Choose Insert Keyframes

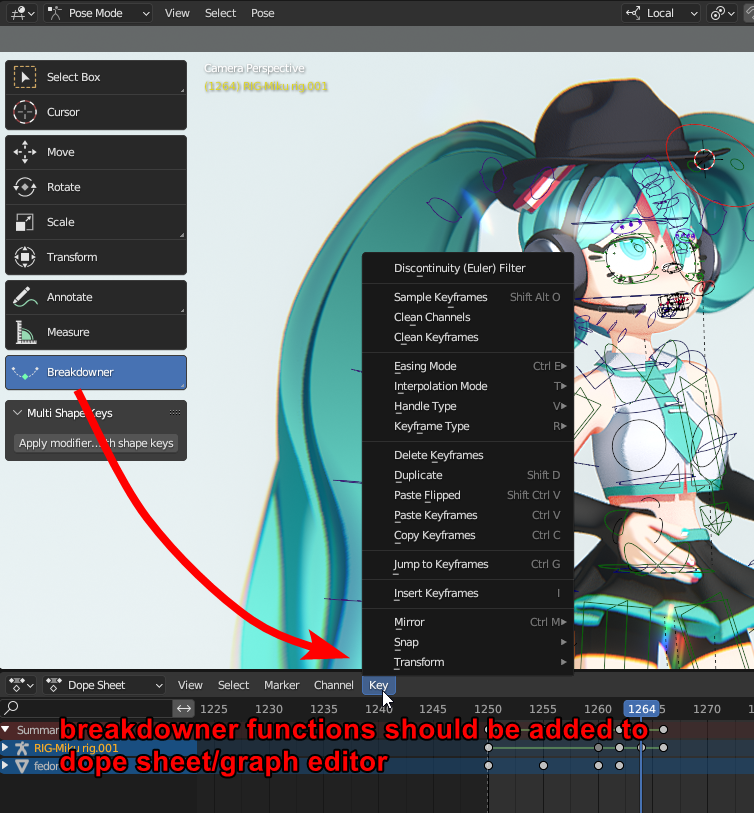pos(468,593)
